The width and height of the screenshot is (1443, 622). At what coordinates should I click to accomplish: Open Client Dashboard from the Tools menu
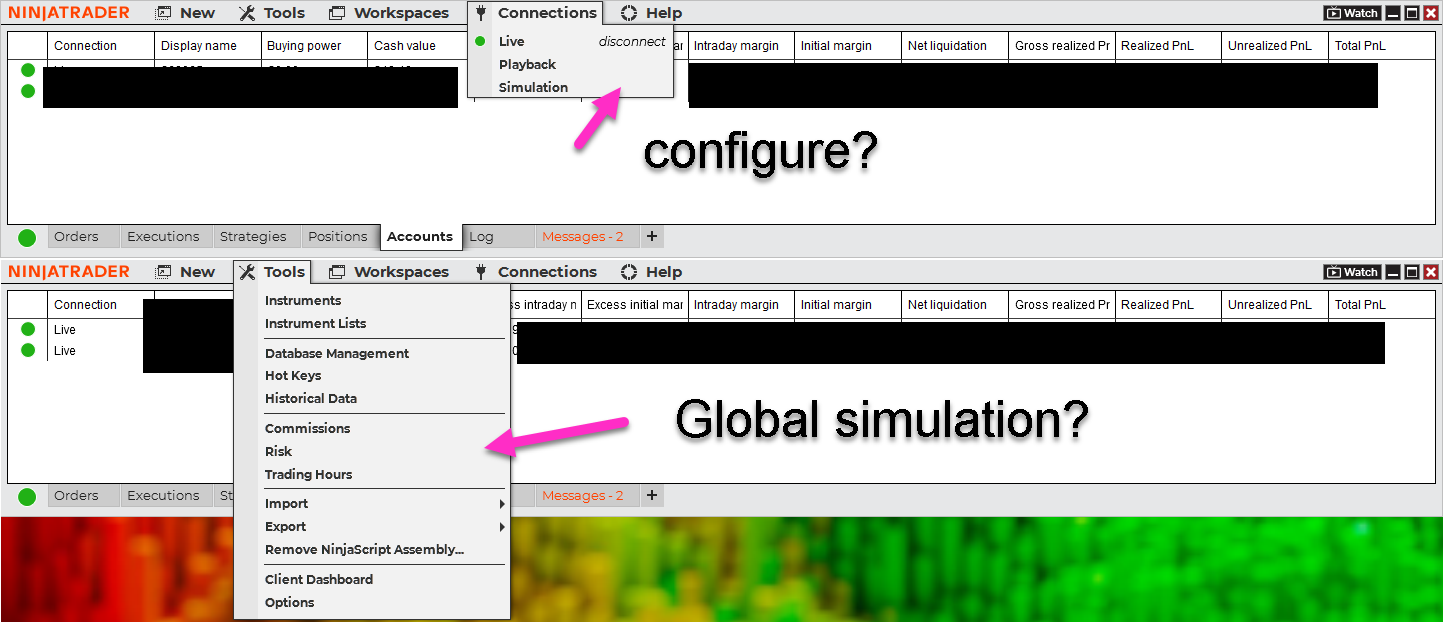pyautogui.click(x=319, y=579)
